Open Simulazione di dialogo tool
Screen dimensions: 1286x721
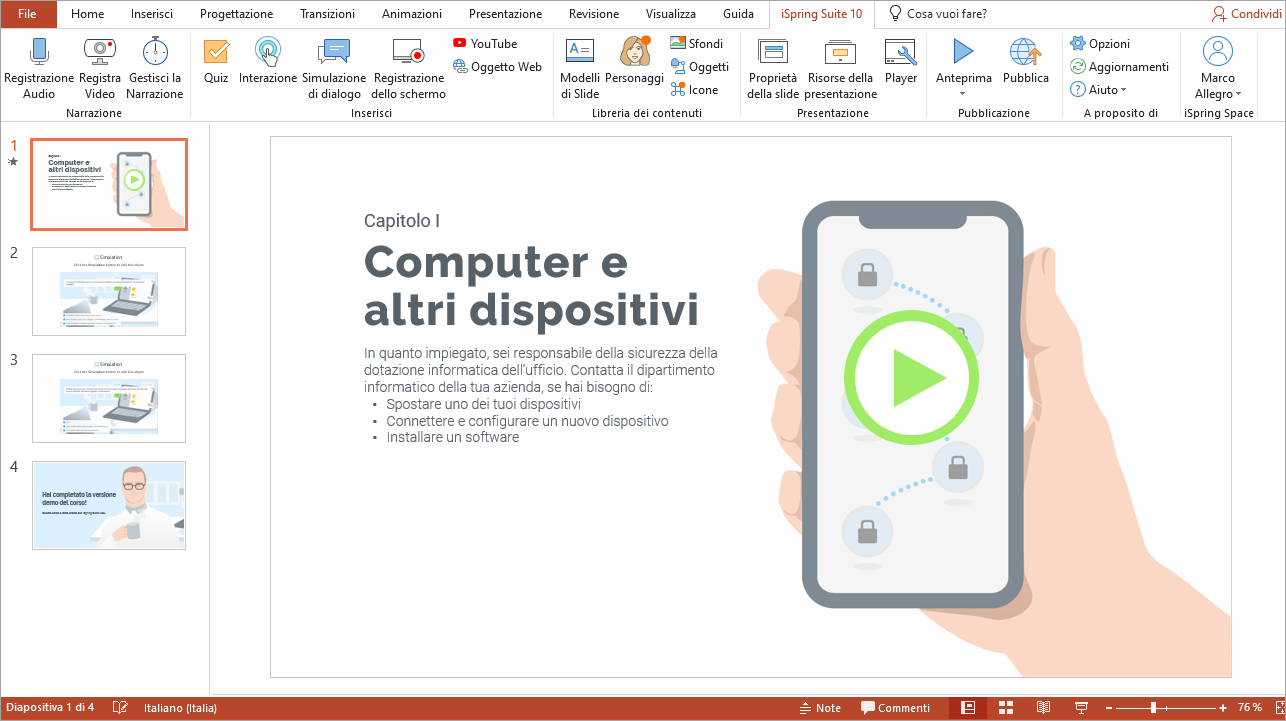point(333,52)
